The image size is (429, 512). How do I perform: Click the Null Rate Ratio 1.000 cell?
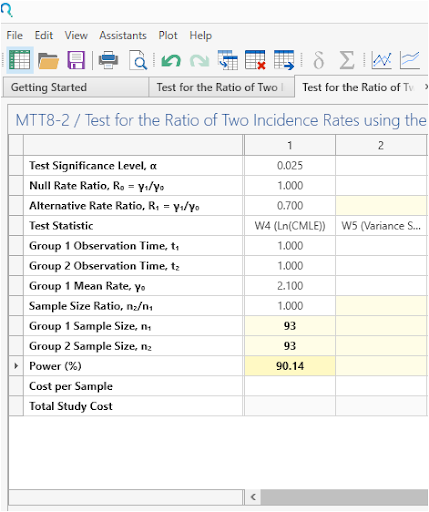[290, 186]
